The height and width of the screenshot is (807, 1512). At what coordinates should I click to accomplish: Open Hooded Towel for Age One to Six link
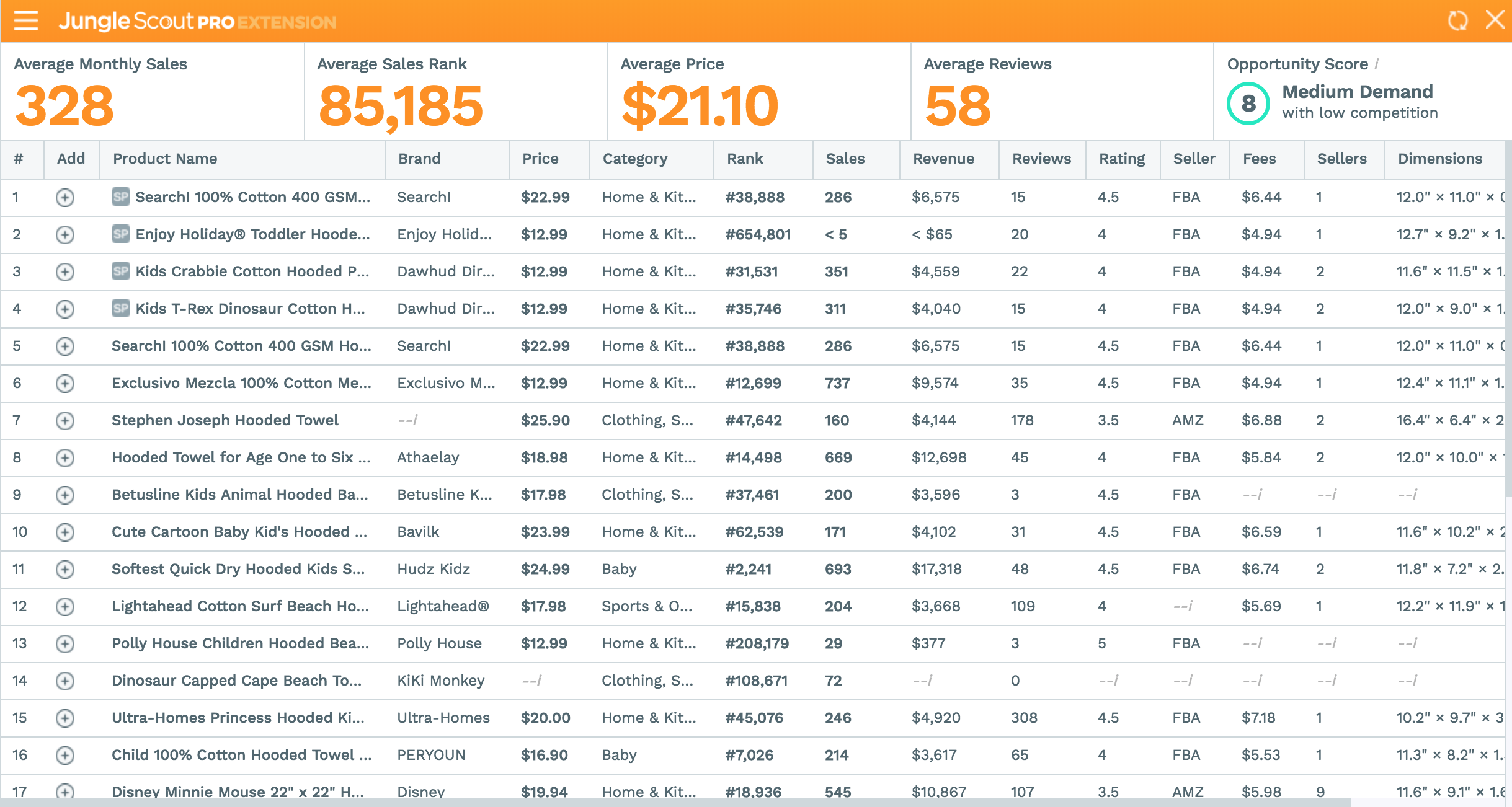pyautogui.click(x=241, y=457)
